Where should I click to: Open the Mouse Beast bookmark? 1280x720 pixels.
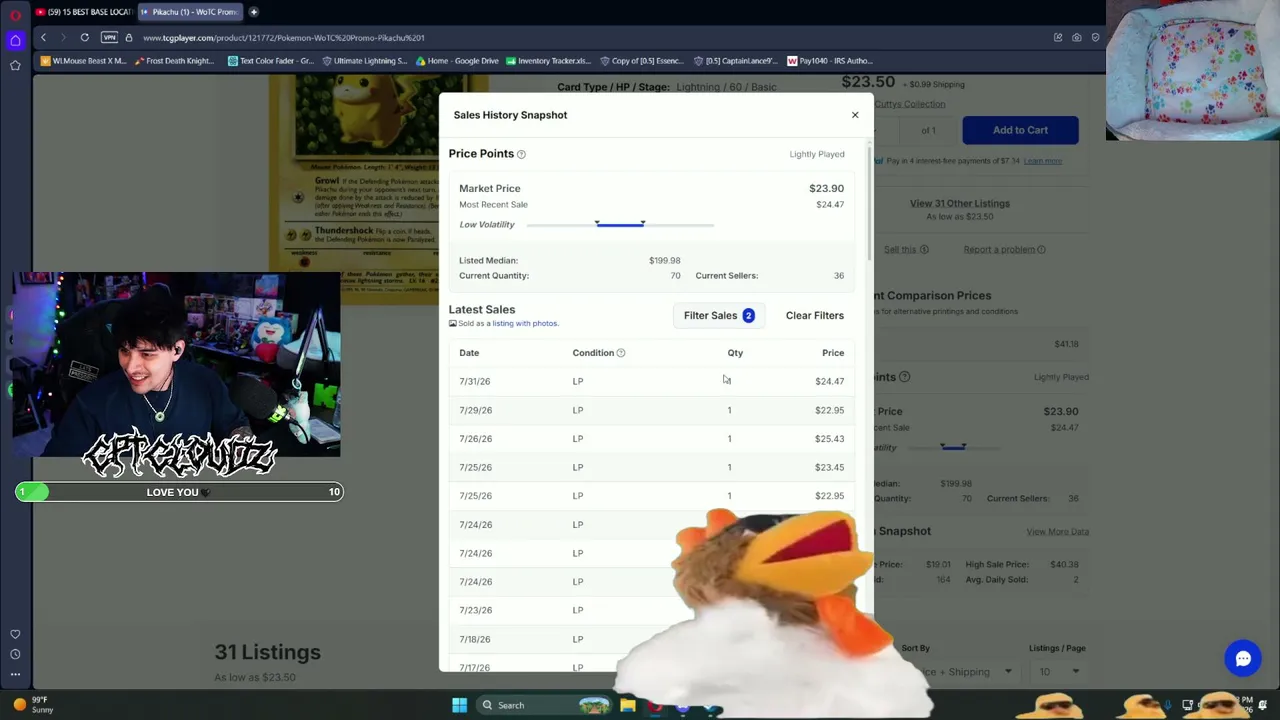[84, 61]
